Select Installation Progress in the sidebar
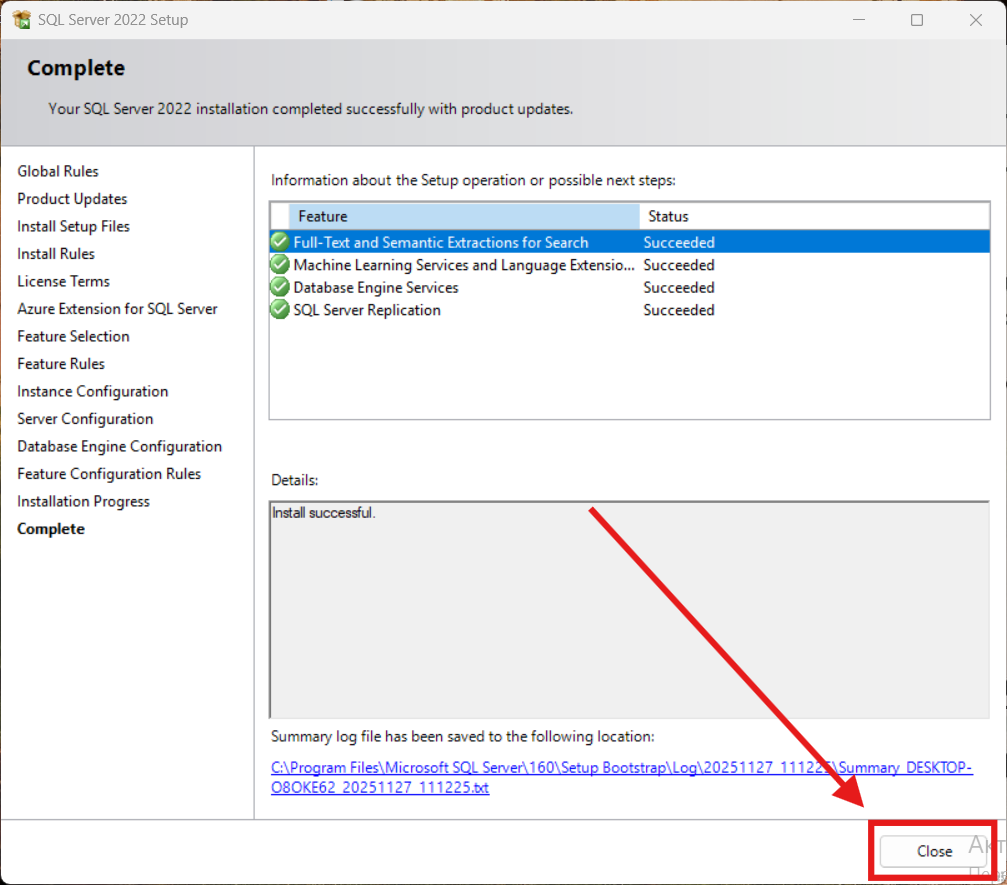 tap(83, 502)
